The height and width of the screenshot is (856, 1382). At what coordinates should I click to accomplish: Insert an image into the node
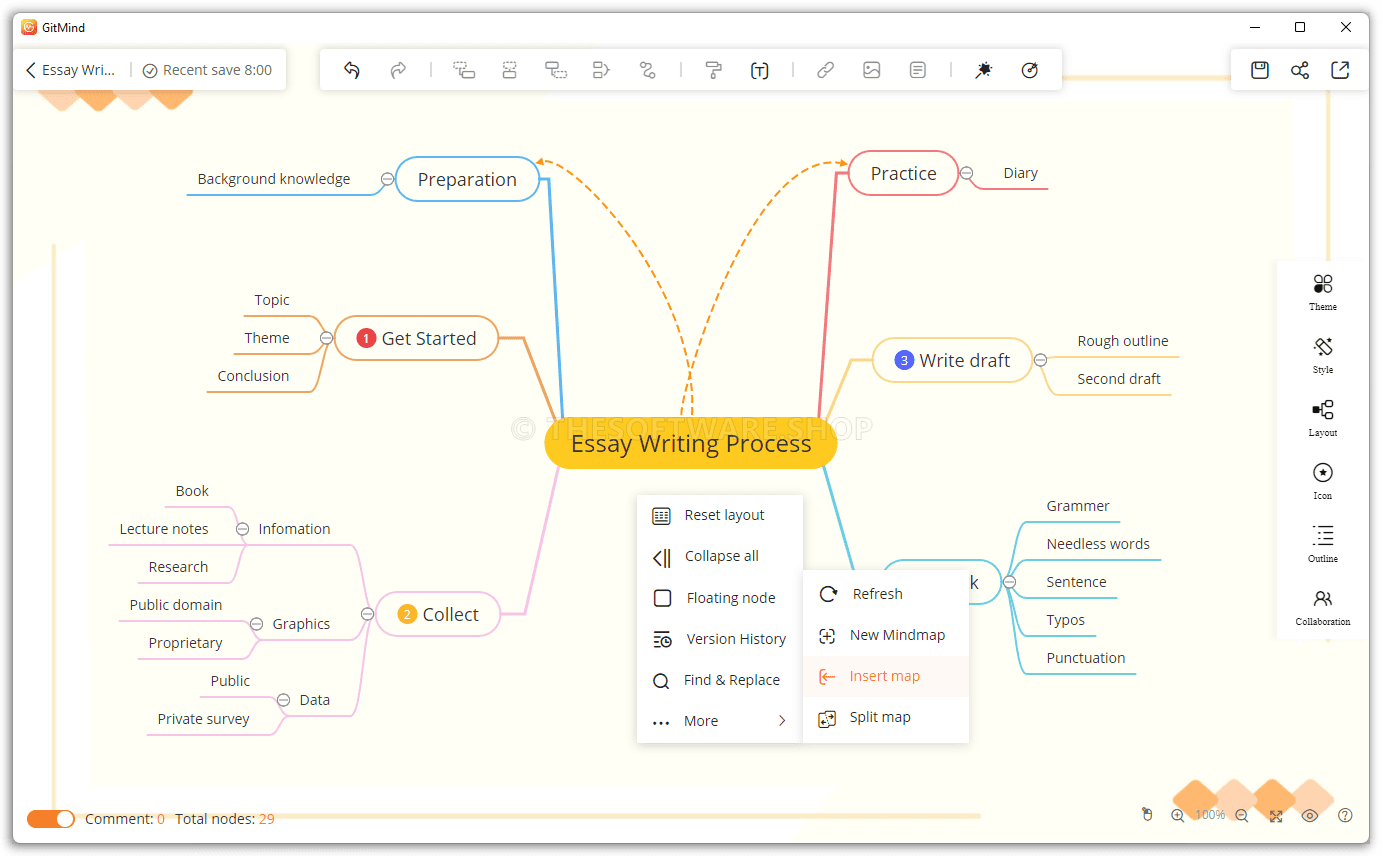pos(872,70)
